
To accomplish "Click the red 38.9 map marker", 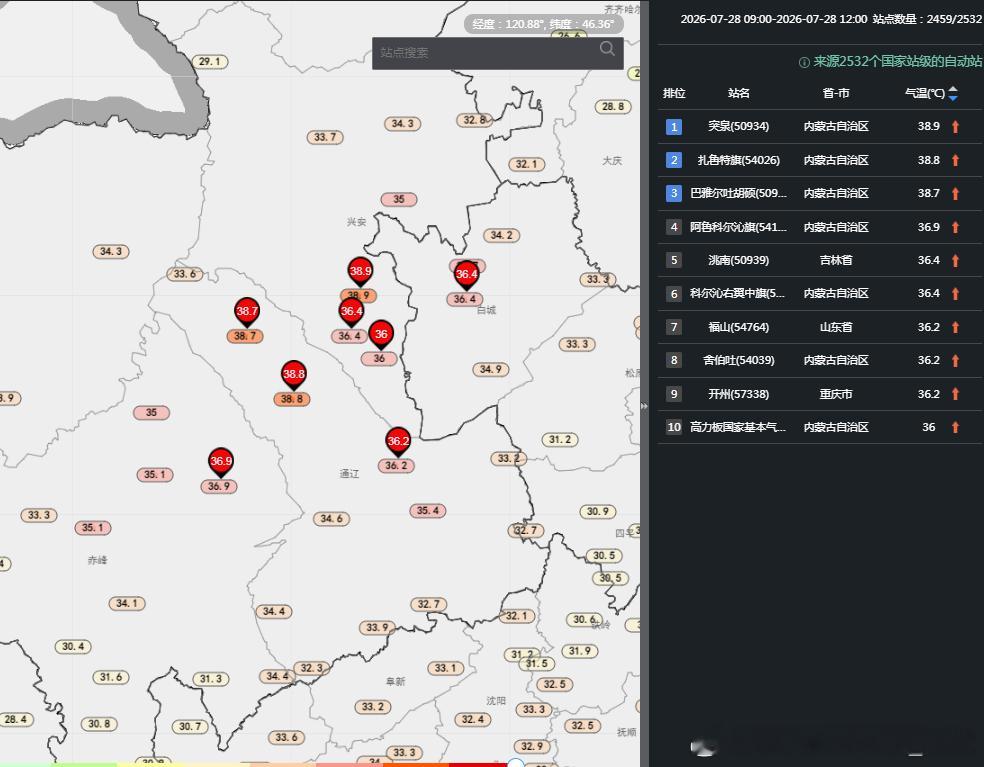I will 360,272.
